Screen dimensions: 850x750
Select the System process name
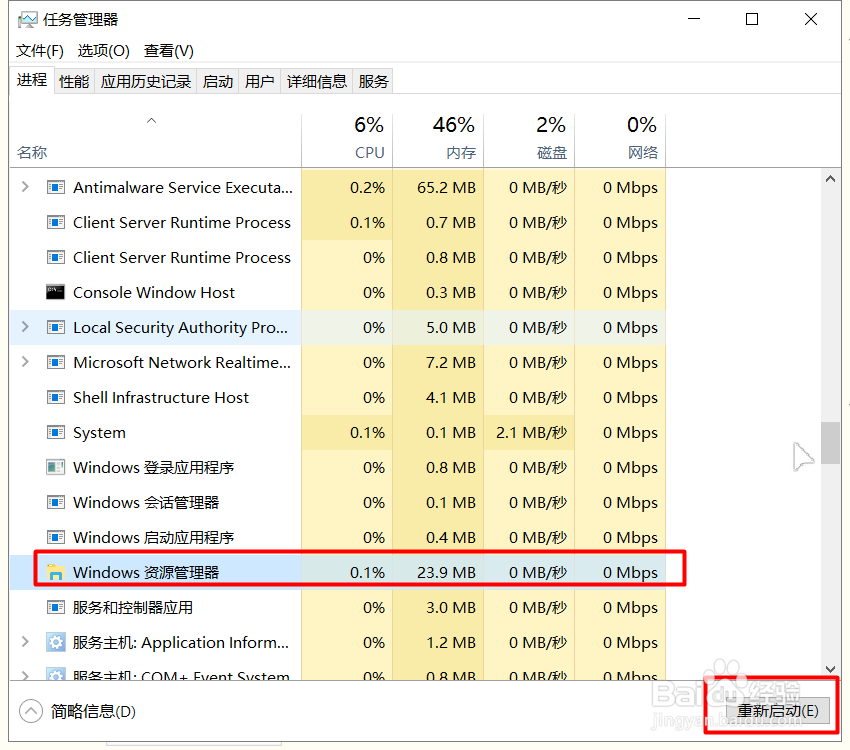[99, 432]
